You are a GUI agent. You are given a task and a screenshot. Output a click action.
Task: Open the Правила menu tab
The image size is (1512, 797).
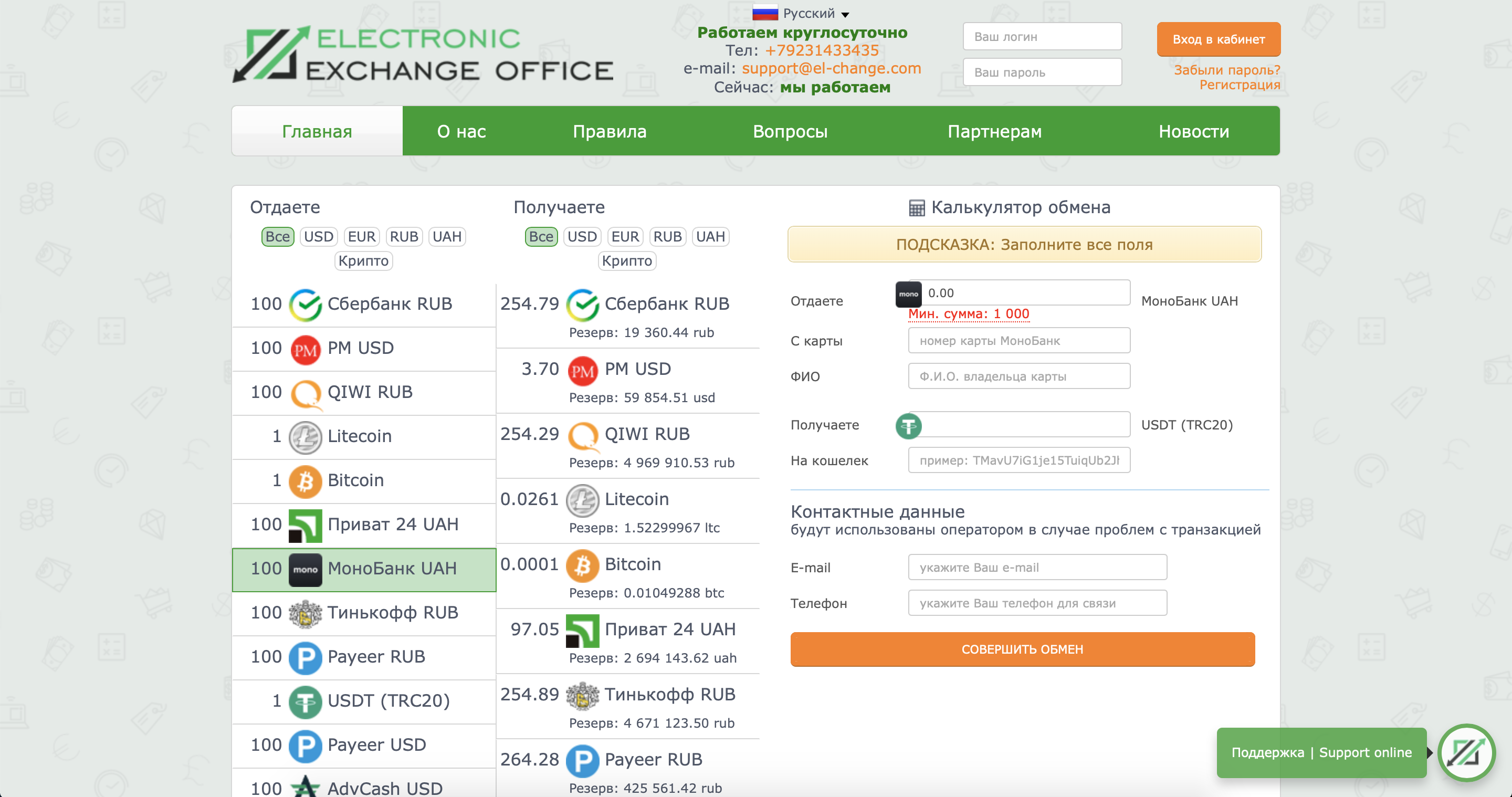[609, 131]
